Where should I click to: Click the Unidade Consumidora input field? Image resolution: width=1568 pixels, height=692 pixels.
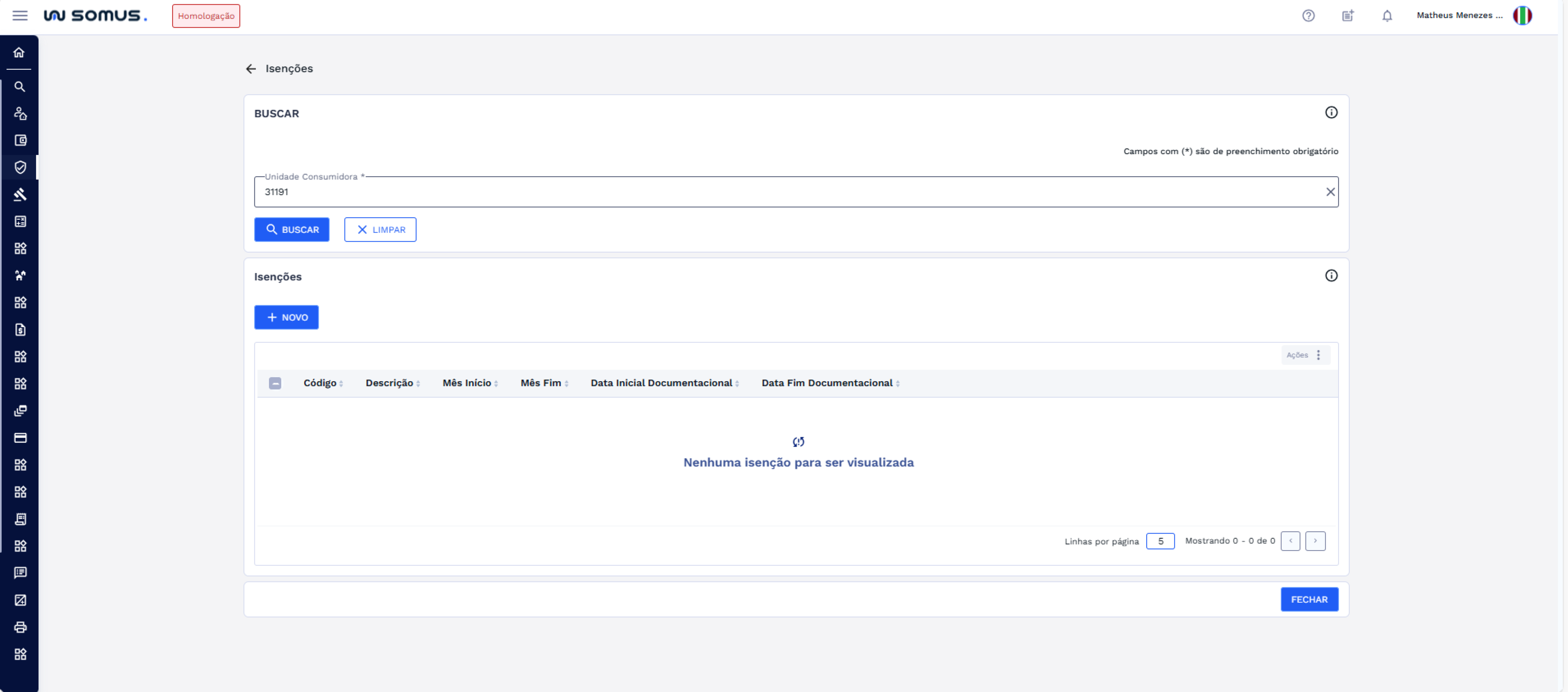coord(791,192)
